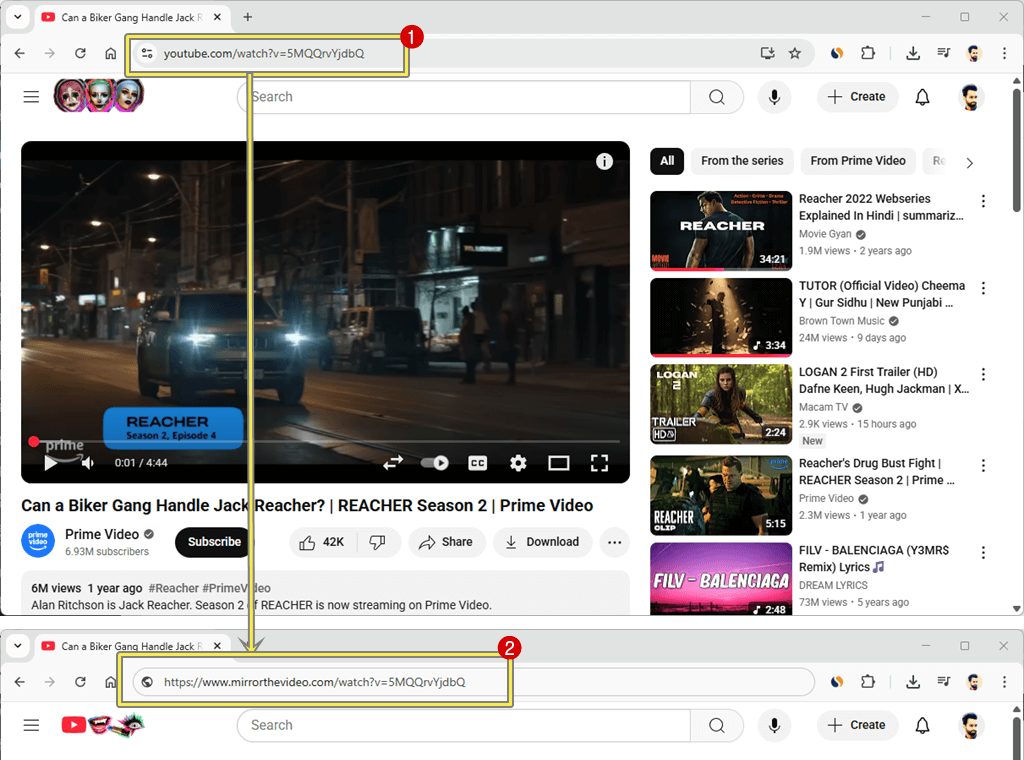Show more filter chips with right chevron
The image size is (1024, 760).
click(x=970, y=163)
